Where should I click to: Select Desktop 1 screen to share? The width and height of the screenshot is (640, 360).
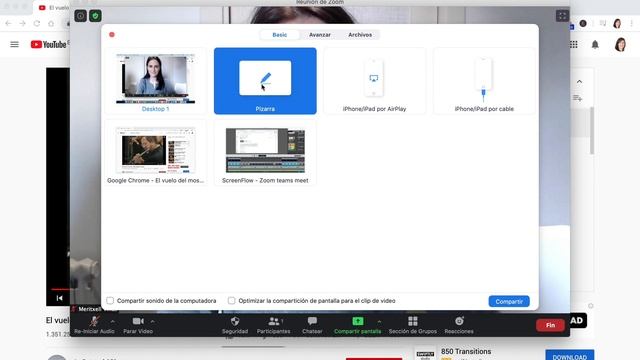pyautogui.click(x=156, y=81)
